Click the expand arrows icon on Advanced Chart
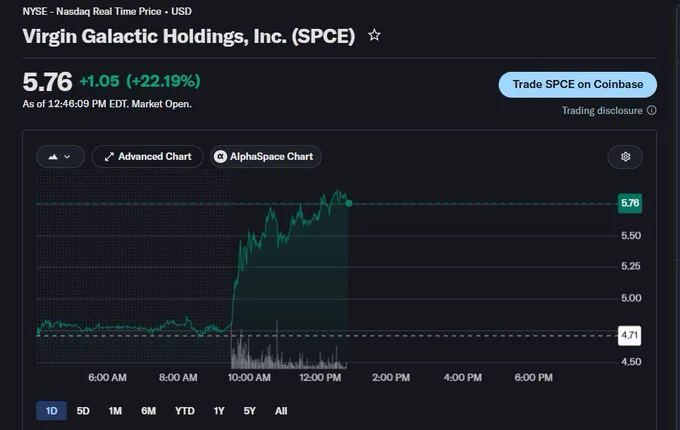Viewport: 680px width, 430px height. tap(109, 157)
